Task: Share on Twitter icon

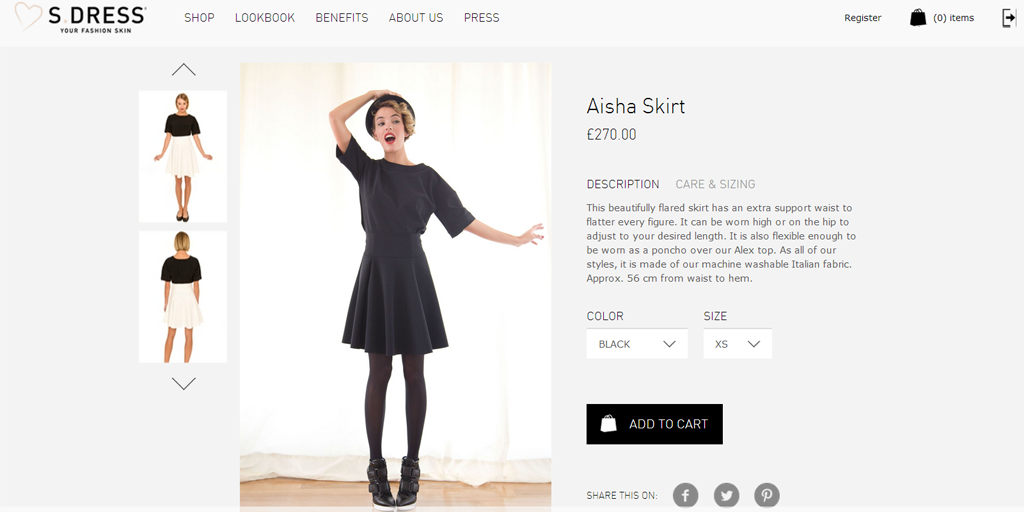Action: (726, 495)
